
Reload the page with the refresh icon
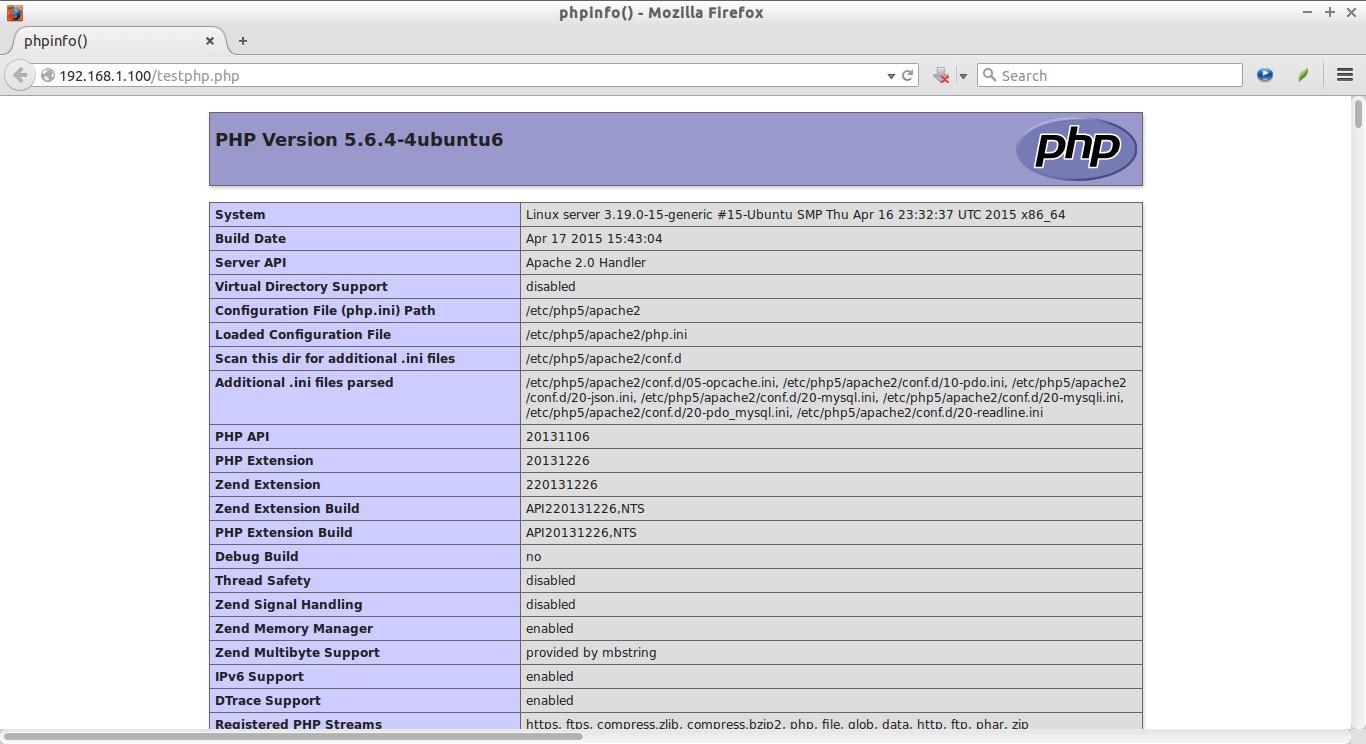pyautogui.click(x=908, y=75)
